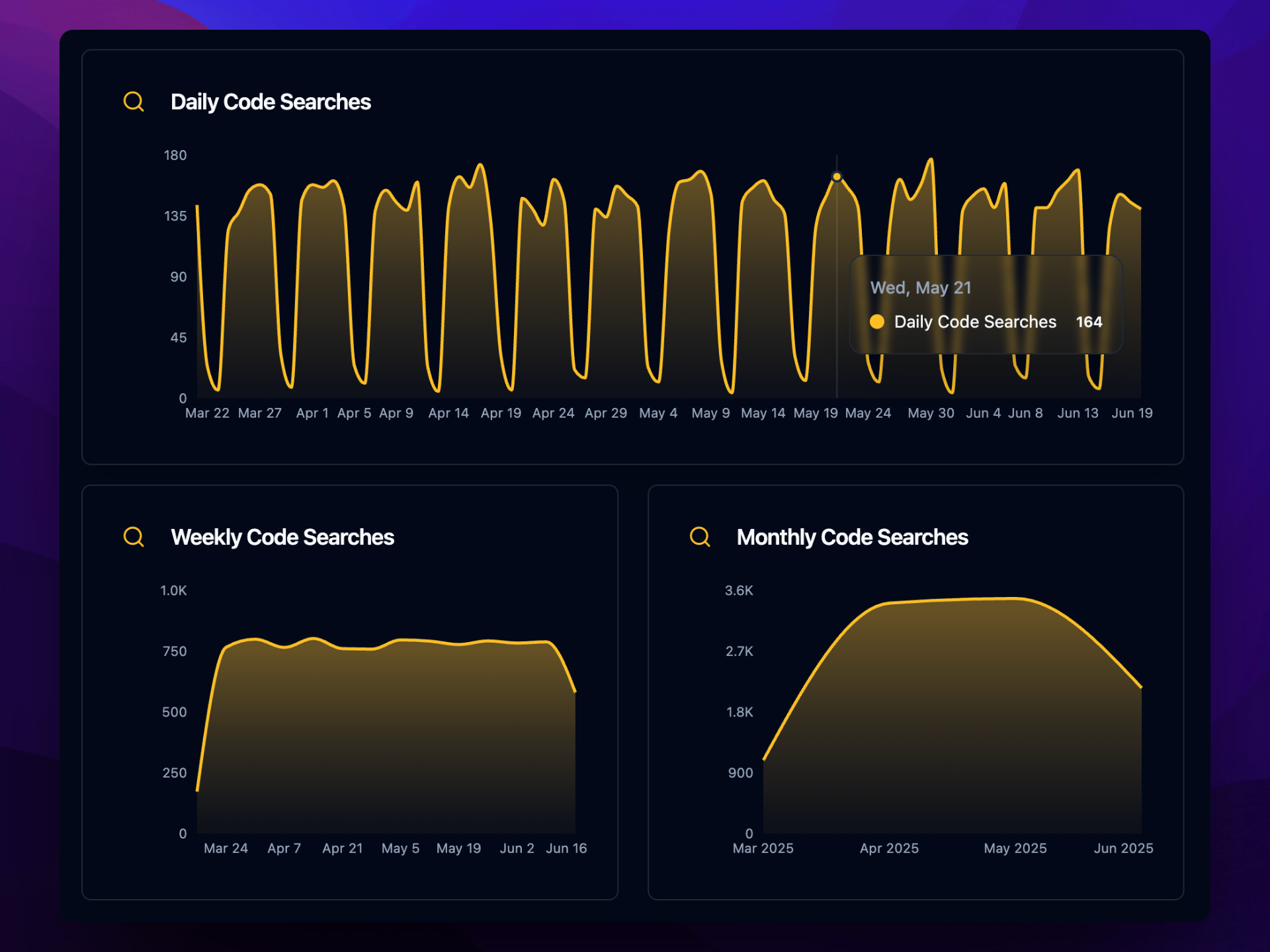
Task: Click the yellow legend dot in tooltip
Action: point(877,322)
